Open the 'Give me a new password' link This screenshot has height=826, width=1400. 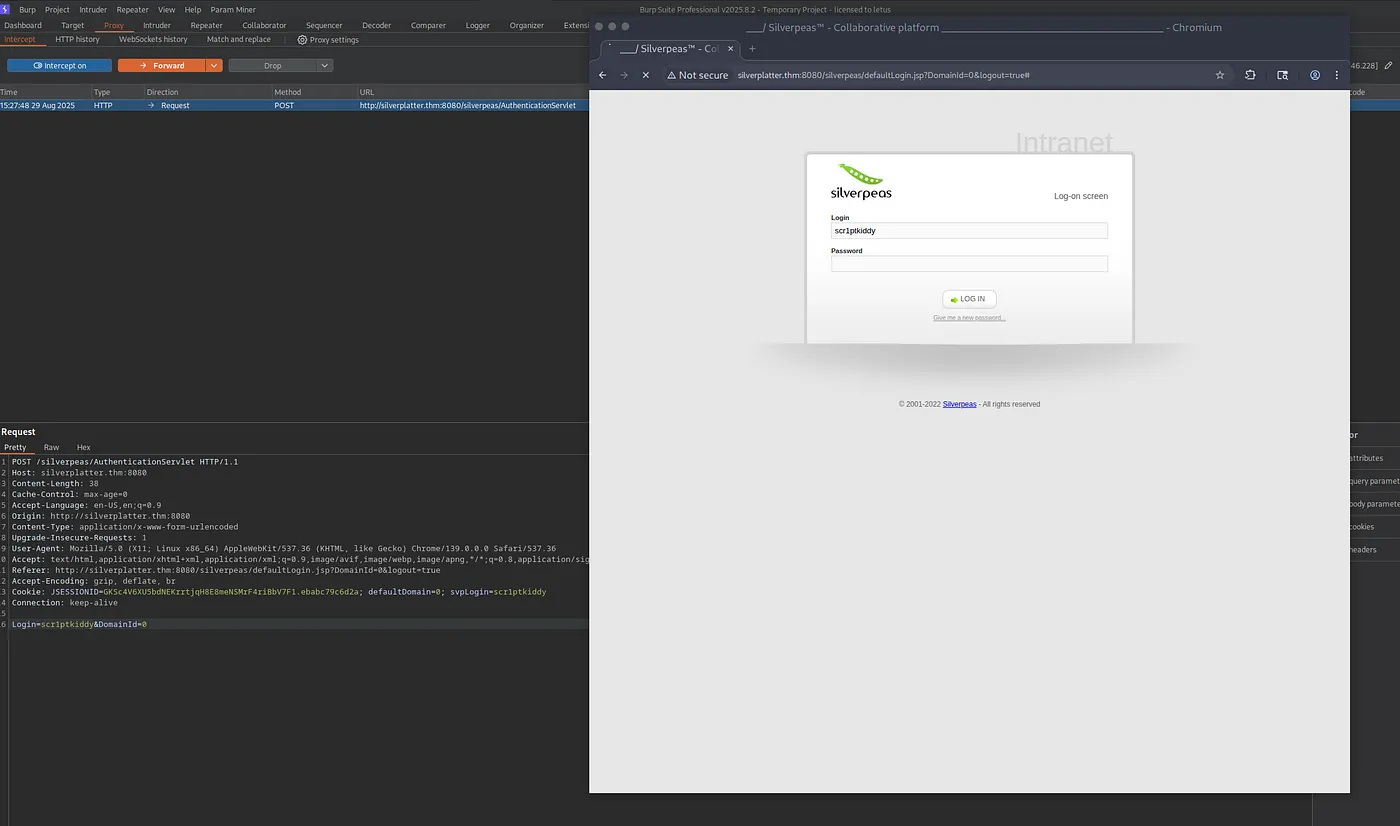tap(969, 317)
